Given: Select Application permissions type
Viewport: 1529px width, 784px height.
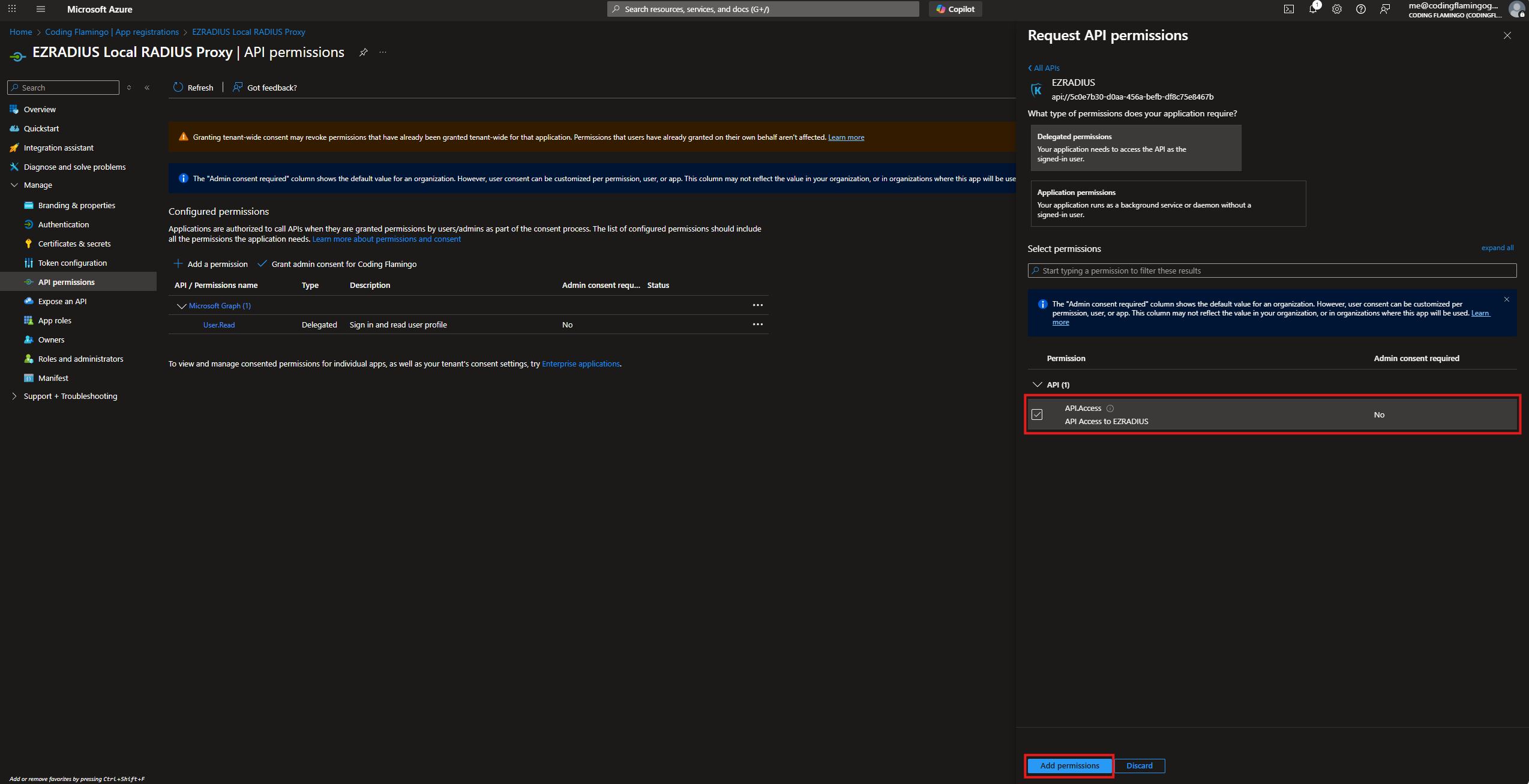Looking at the screenshot, I should (x=1168, y=203).
